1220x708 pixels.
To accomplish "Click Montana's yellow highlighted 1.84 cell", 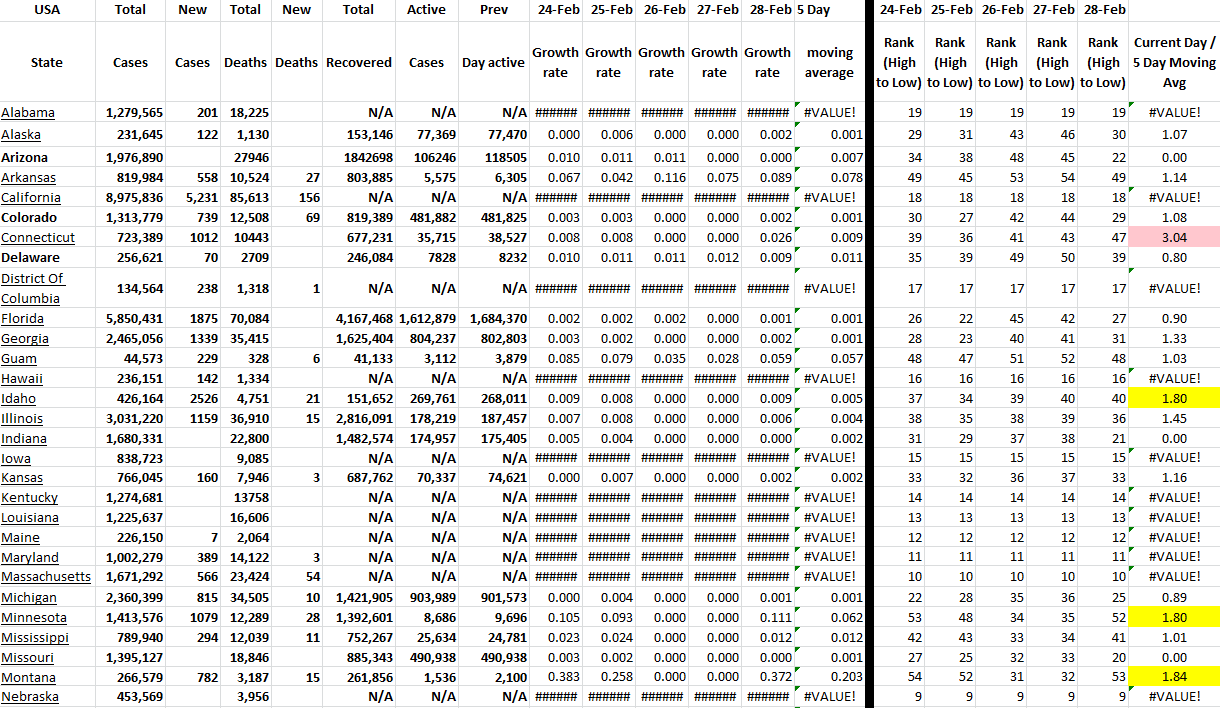I will (1174, 677).
